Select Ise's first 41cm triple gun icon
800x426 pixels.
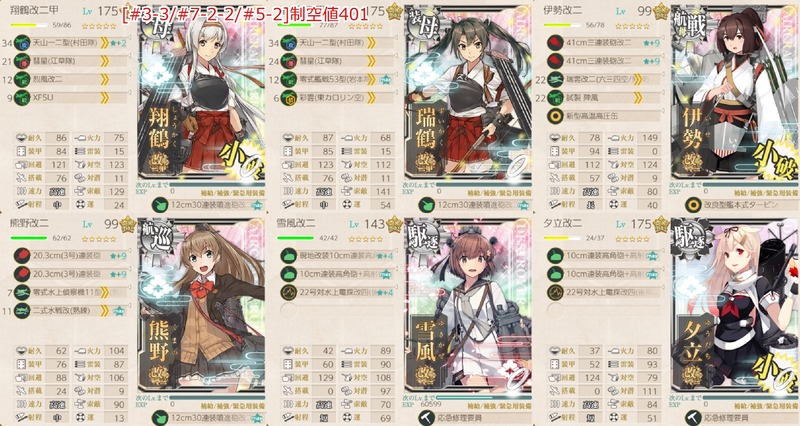point(555,43)
